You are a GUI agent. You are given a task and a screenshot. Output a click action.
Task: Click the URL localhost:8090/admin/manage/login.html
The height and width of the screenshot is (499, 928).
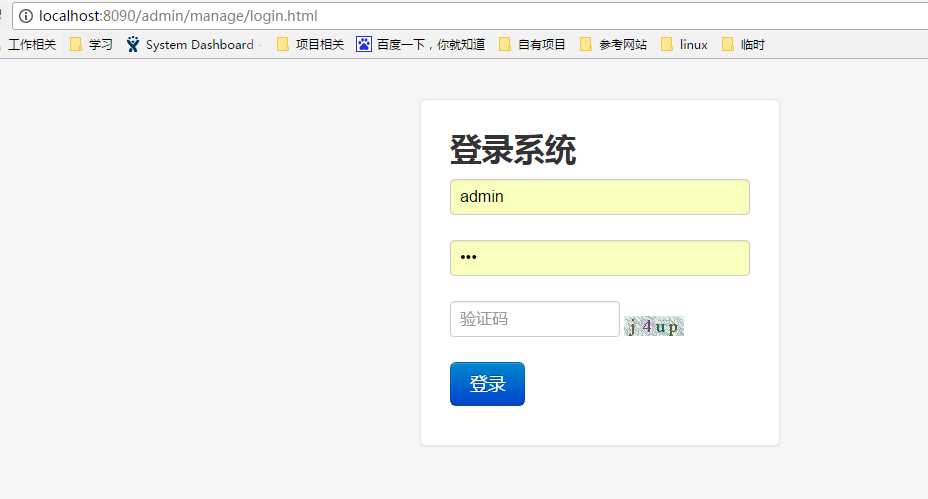pos(178,16)
